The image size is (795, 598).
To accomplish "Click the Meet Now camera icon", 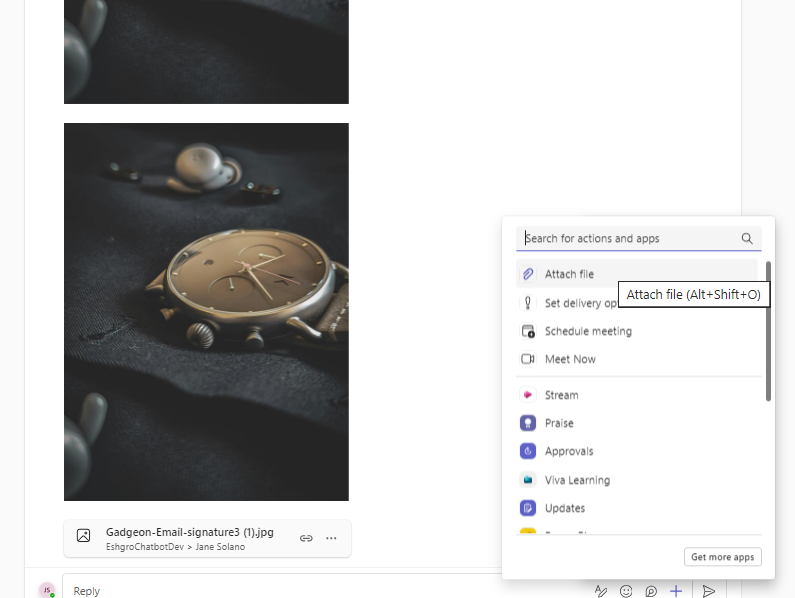I will [x=528, y=359].
